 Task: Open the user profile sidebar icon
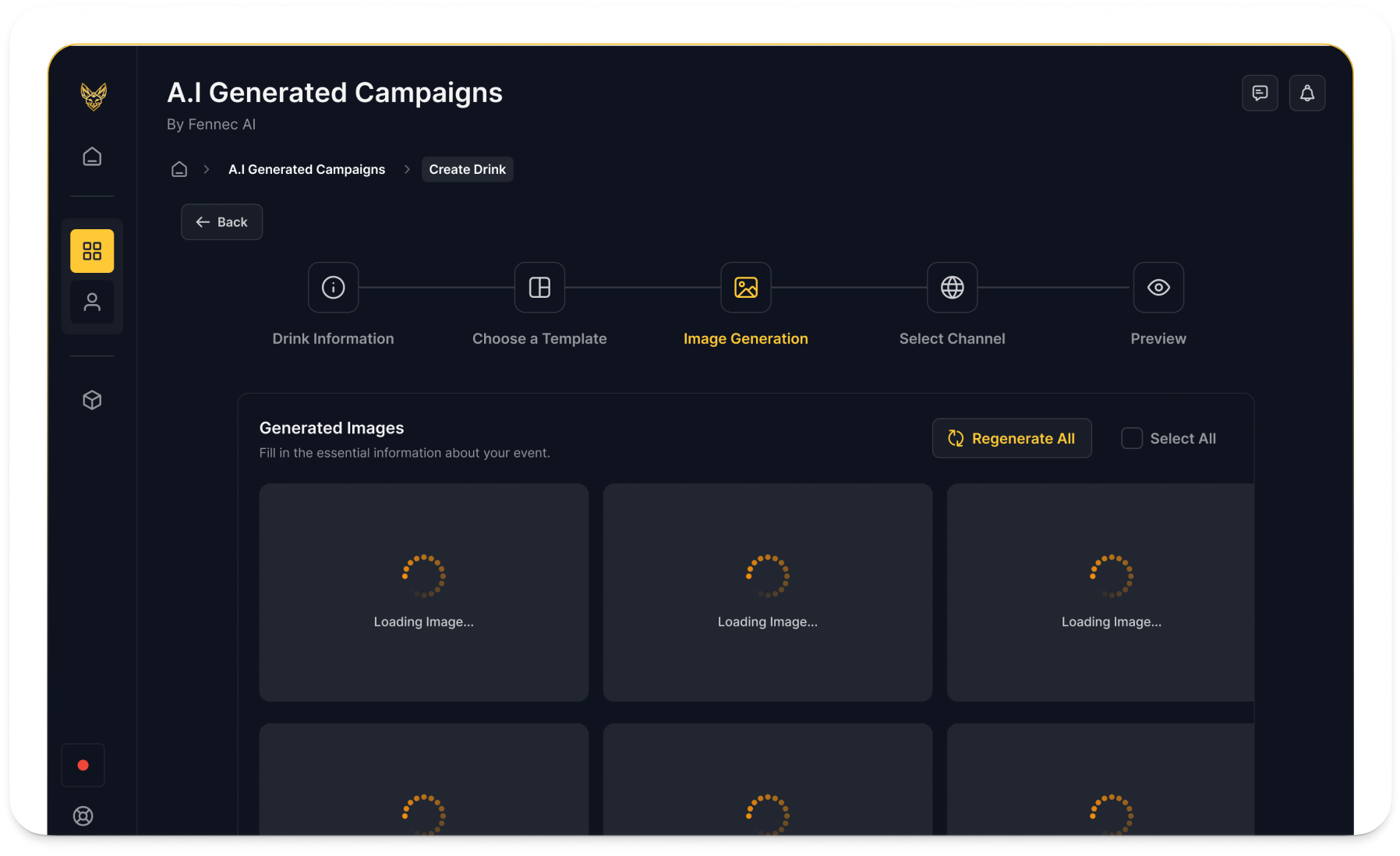92,302
